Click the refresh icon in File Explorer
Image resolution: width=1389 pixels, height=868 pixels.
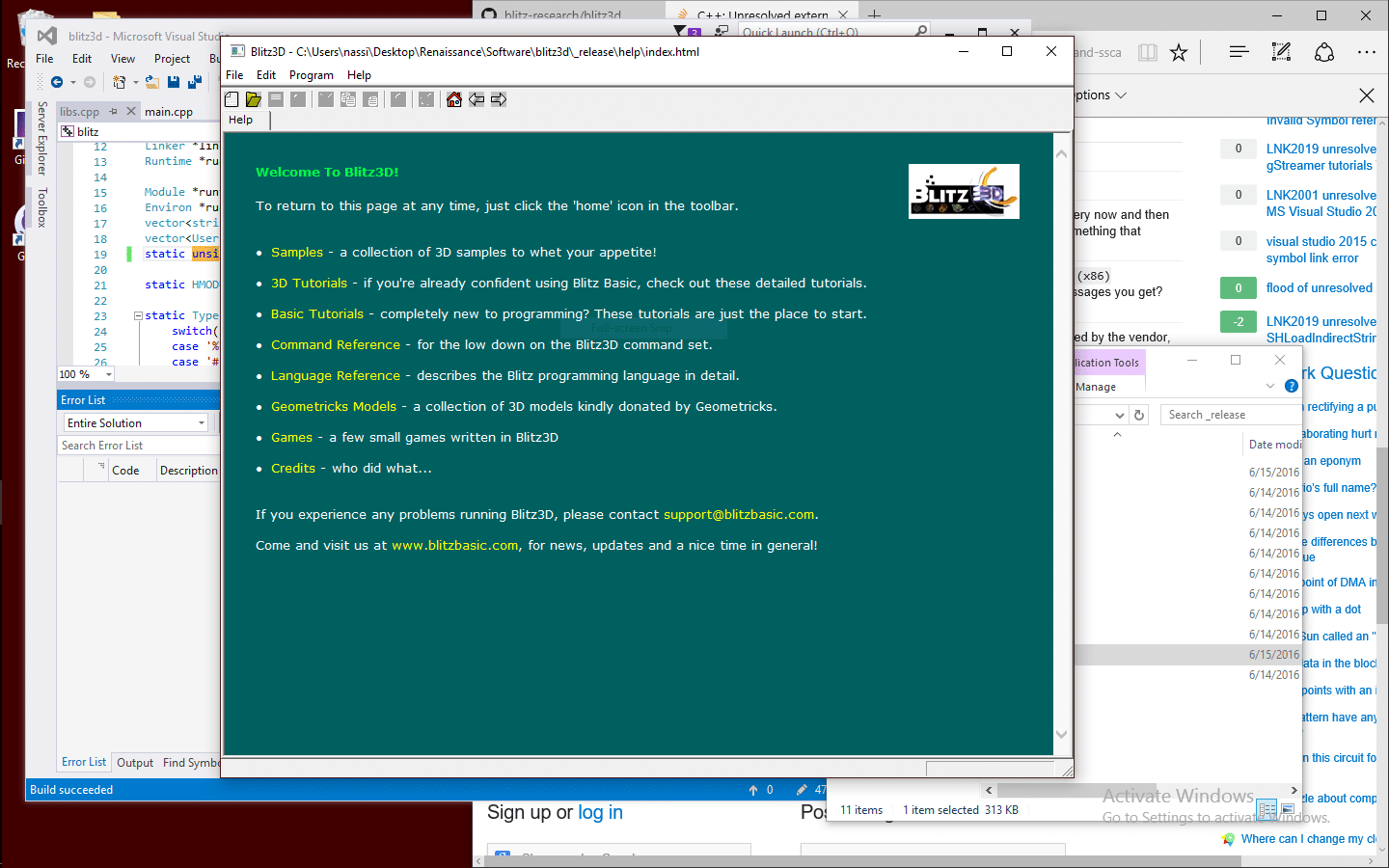(1139, 415)
